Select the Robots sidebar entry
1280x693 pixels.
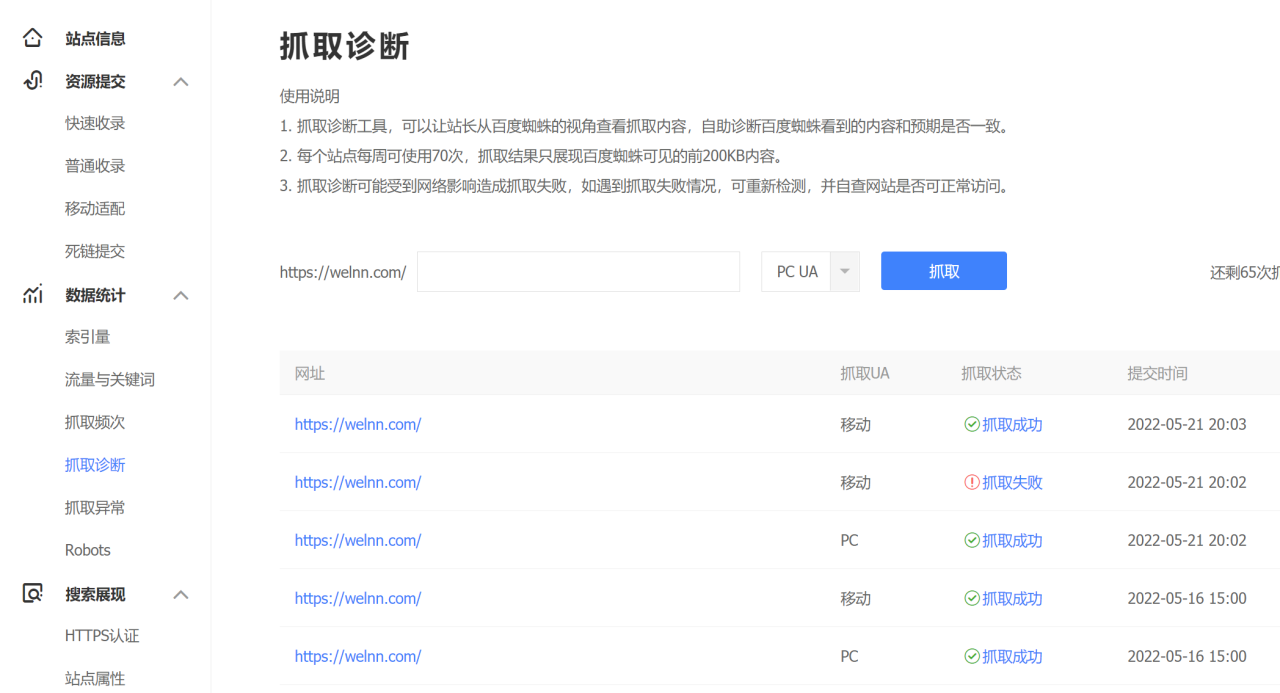coord(87,549)
